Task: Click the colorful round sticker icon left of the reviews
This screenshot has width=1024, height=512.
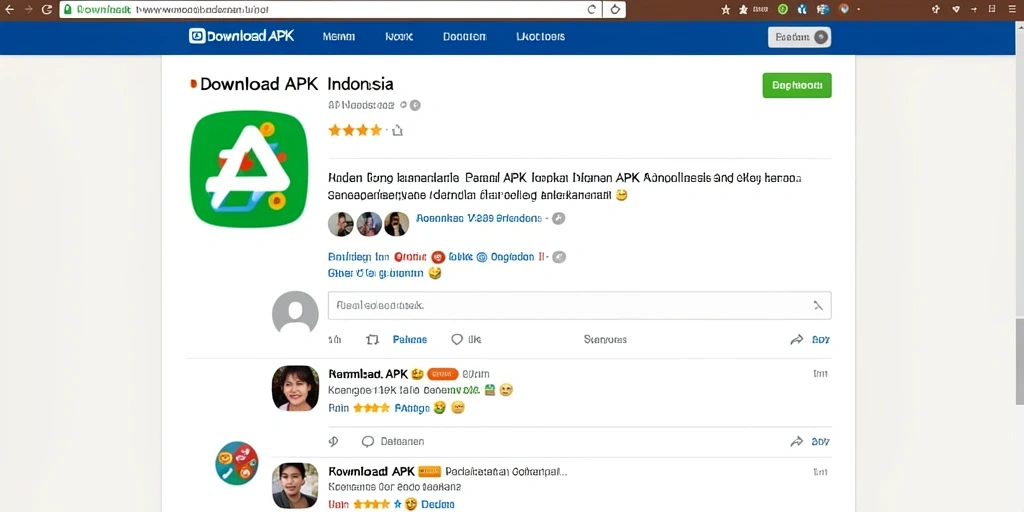Action: coord(236,462)
